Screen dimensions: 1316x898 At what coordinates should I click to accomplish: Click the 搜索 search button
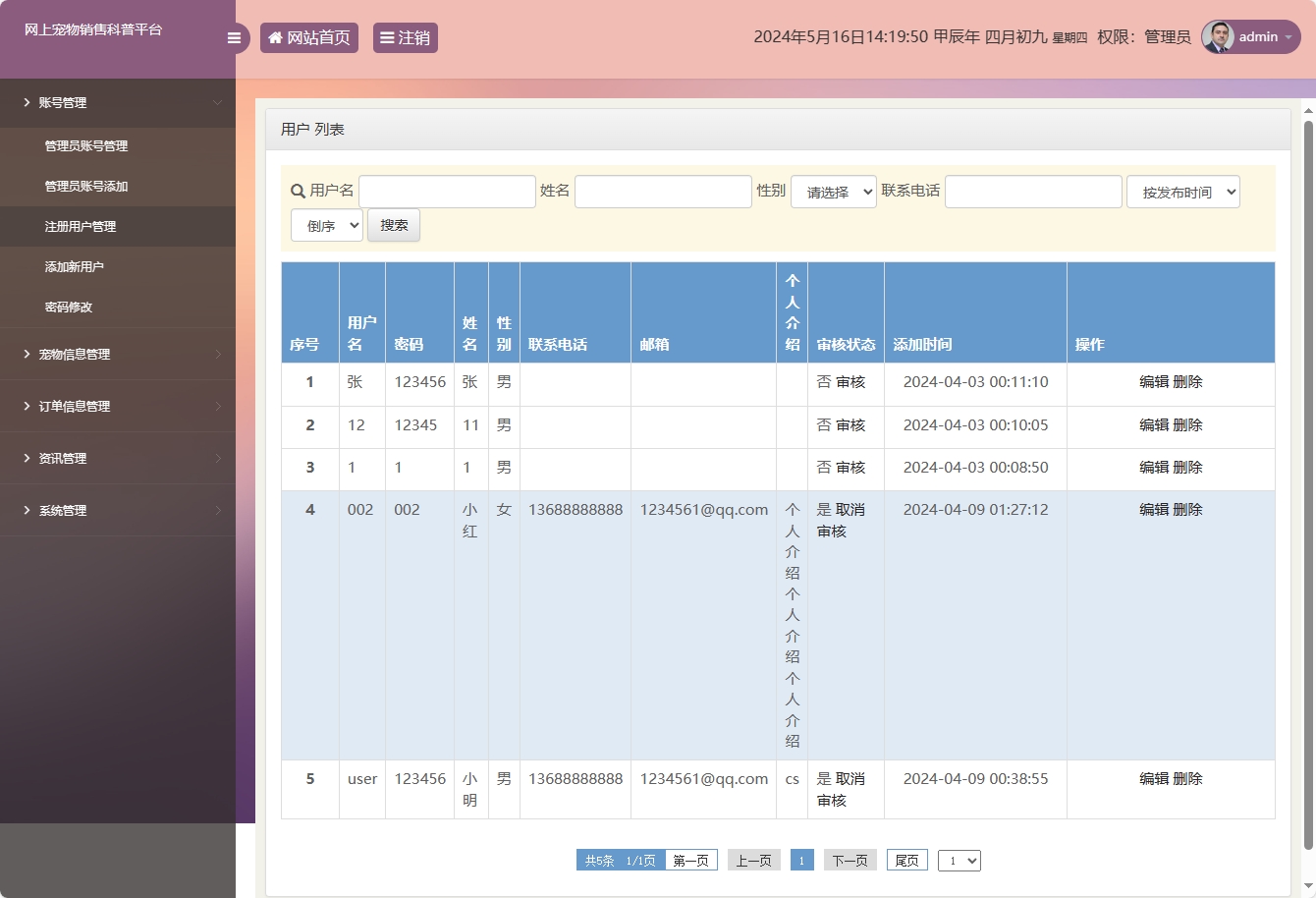click(x=393, y=224)
